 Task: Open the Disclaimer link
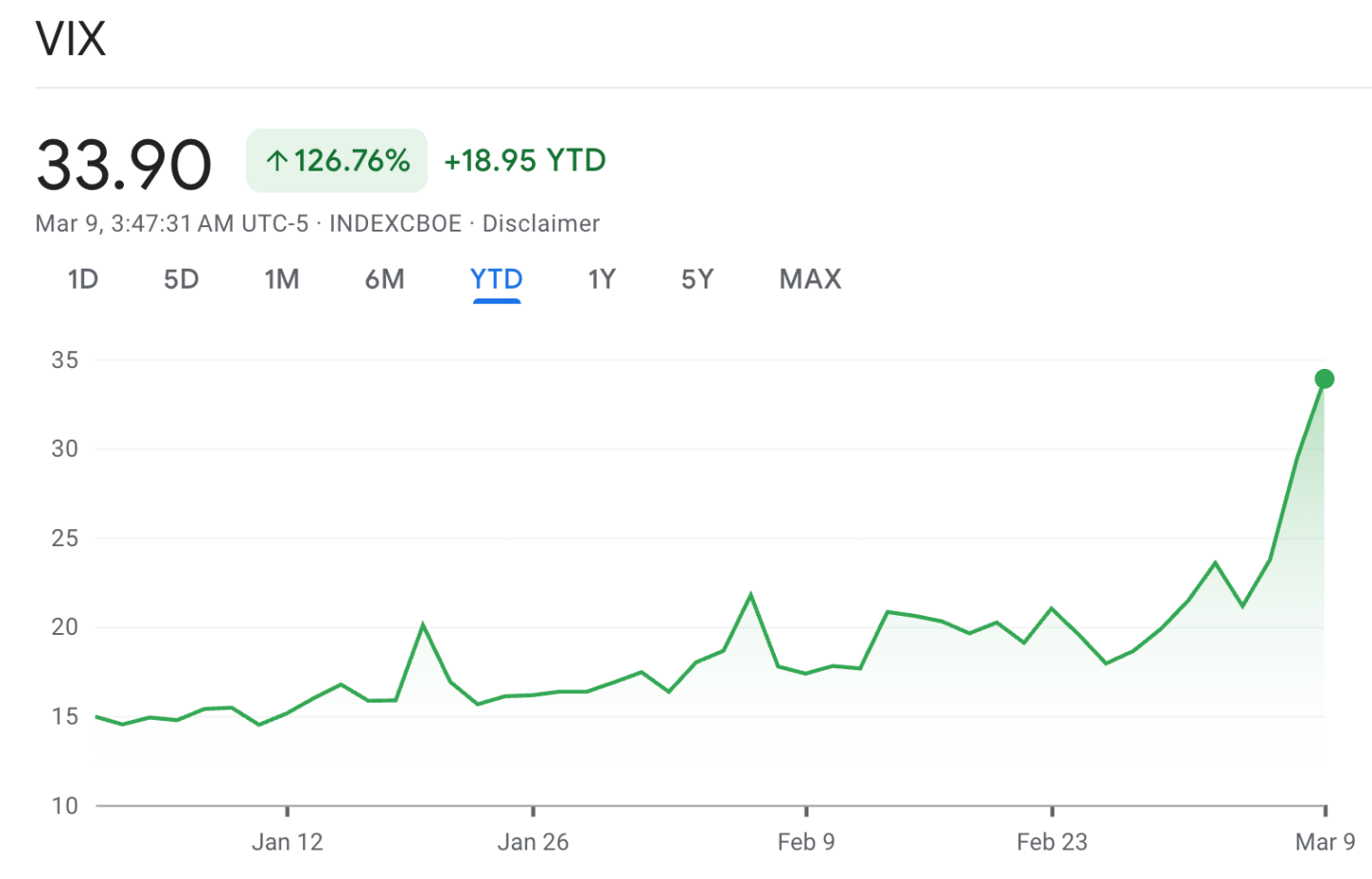click(541, 223)
